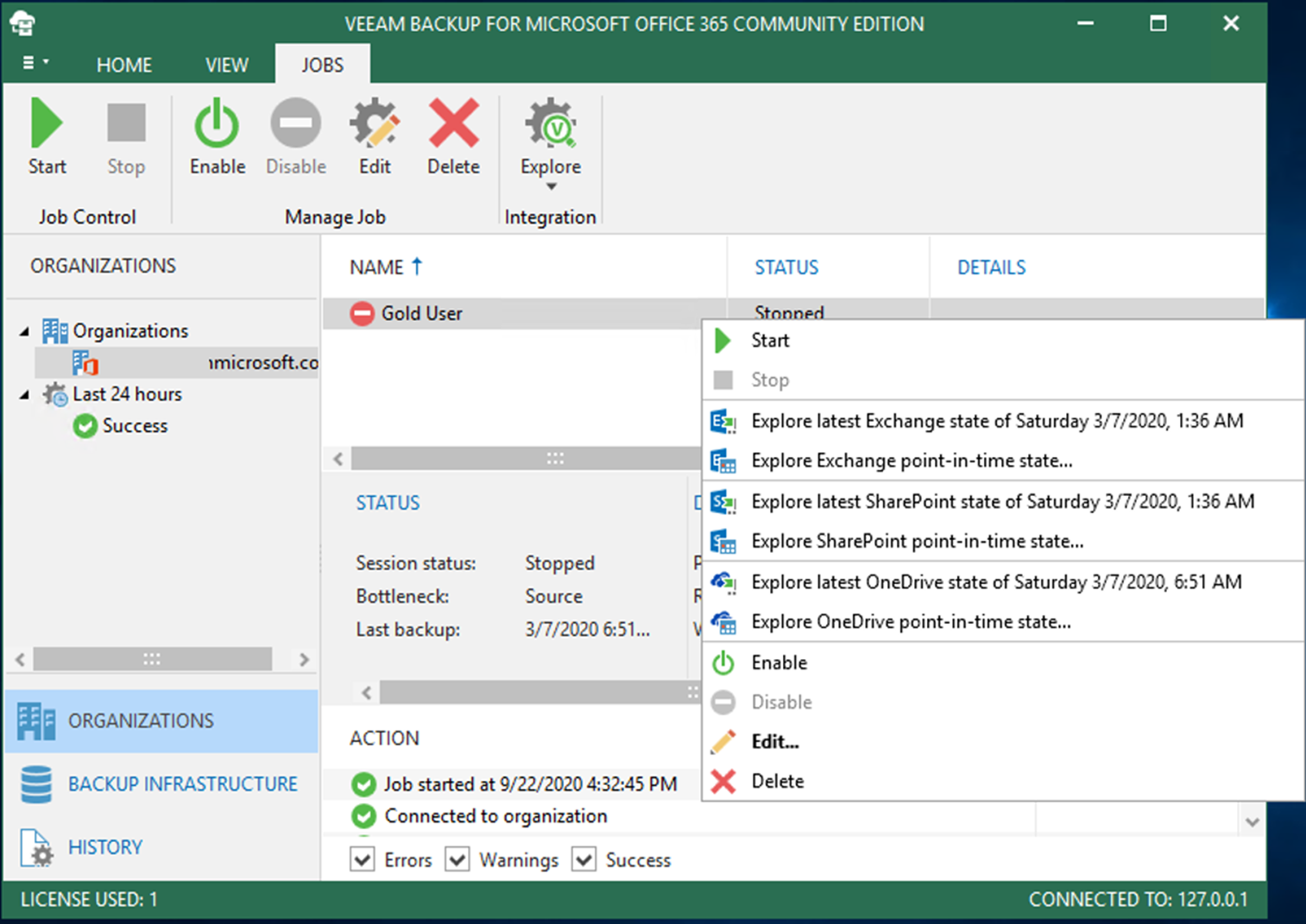The width and height of the screenshot is (1306, 924).
Task: Open the HISTORY navigation view
Action: click(x=161, y=847)
